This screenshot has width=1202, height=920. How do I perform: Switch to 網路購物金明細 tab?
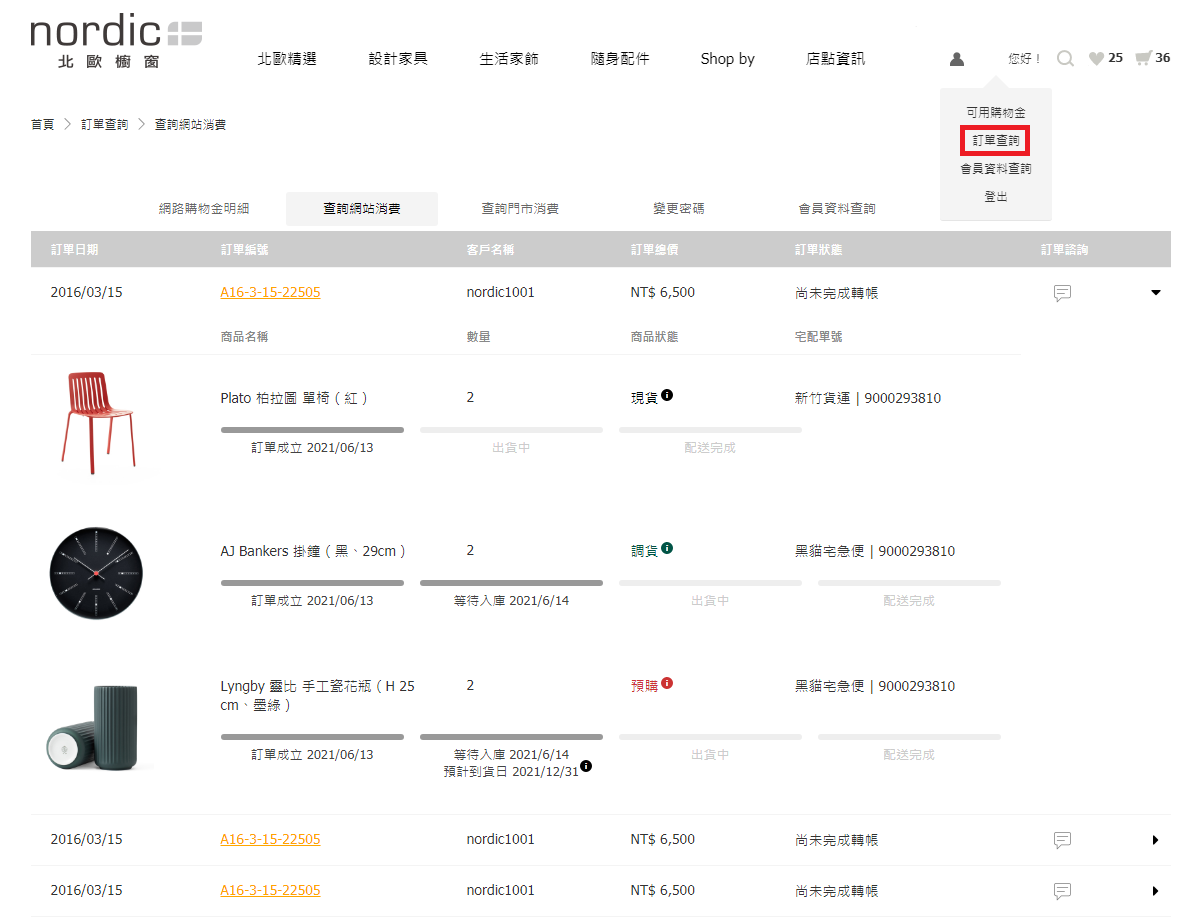(x=204, y=209)
